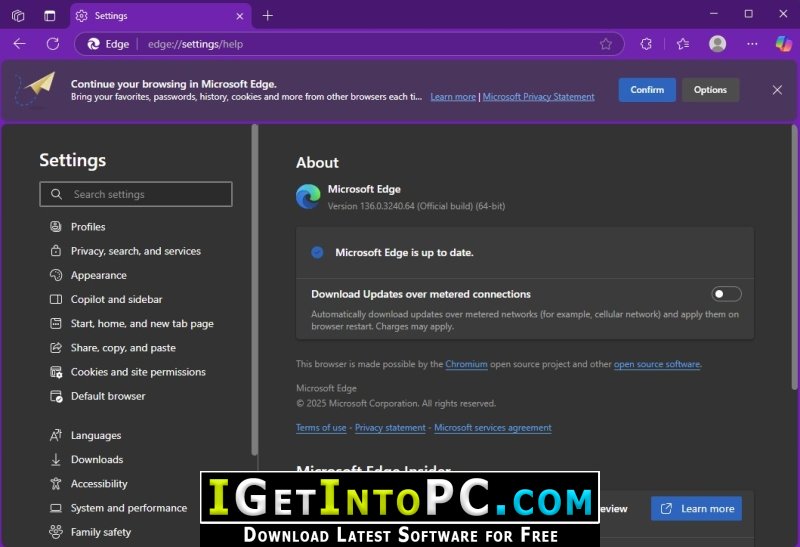Open the open source software link
The height and width of the screenshot is (547, 800).
[657, 364]
